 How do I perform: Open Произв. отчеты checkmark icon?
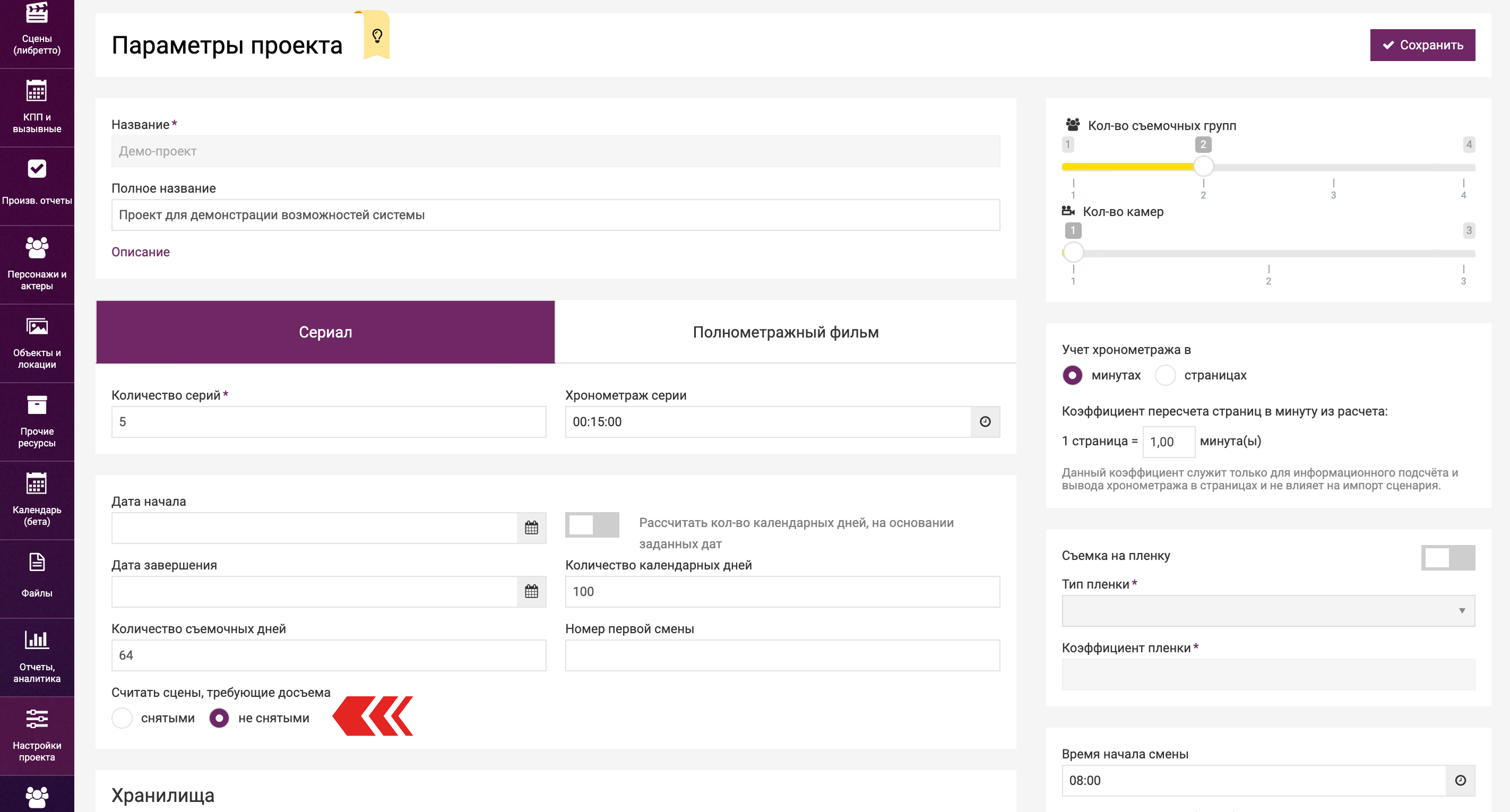click(x=36, y=169)
